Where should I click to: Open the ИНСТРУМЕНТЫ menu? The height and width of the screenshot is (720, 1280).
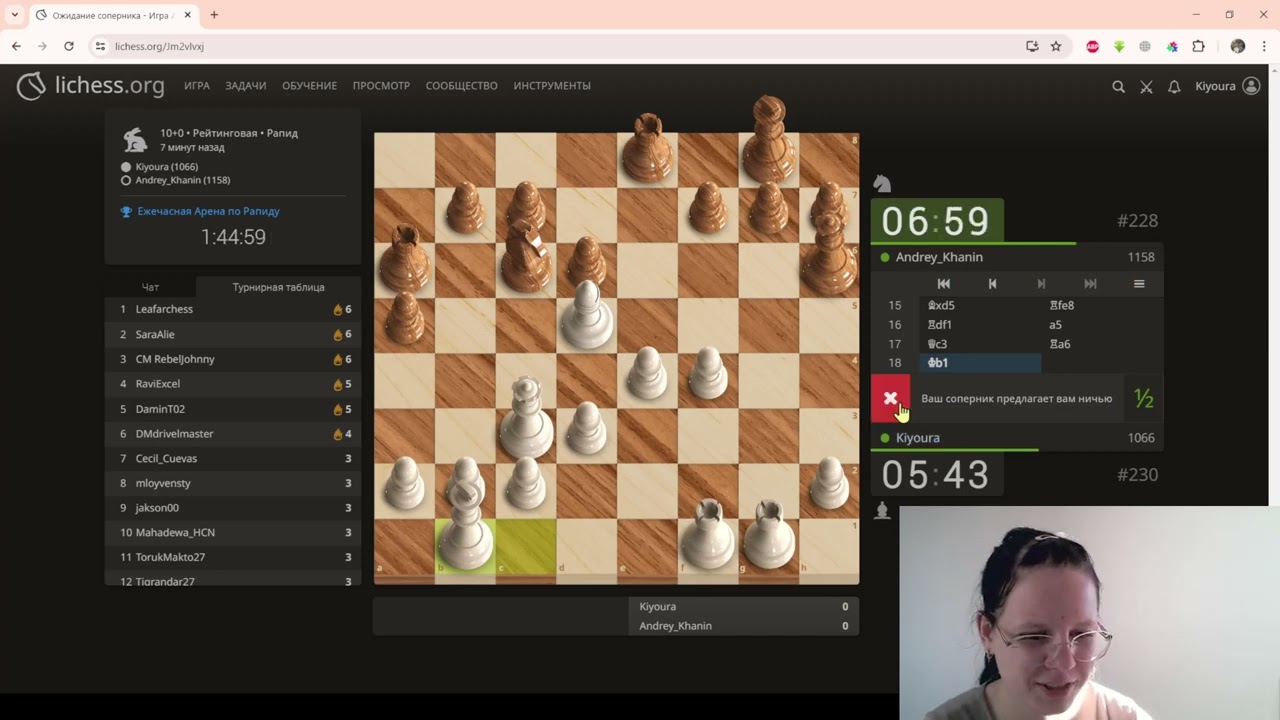[552, 86]
